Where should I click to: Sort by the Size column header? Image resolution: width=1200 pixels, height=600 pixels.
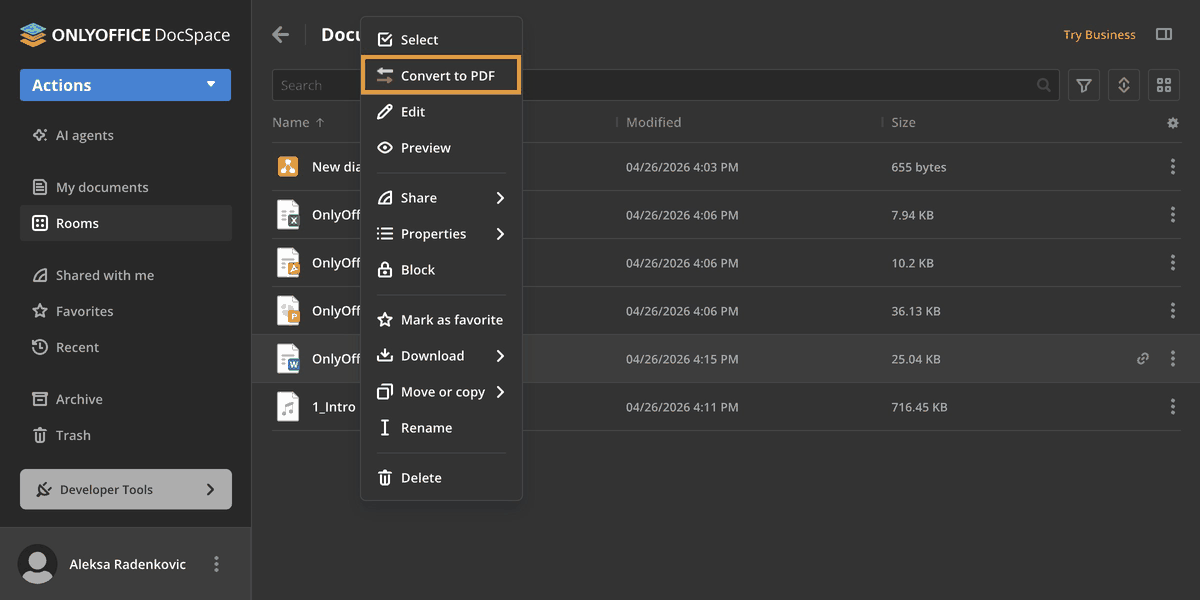[903, 122]
